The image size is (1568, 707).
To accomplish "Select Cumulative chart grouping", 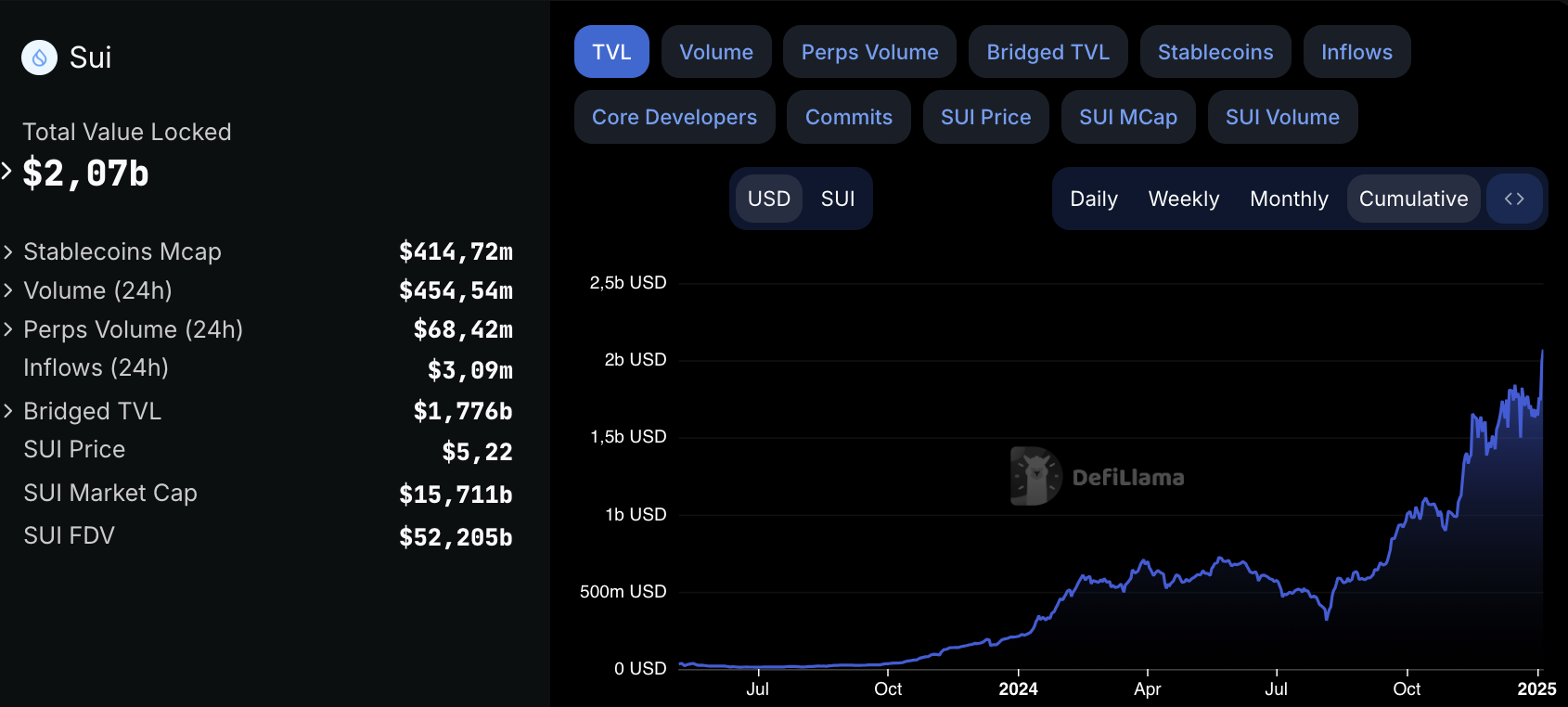I will pyautogui.click(x=1413, y=199).
